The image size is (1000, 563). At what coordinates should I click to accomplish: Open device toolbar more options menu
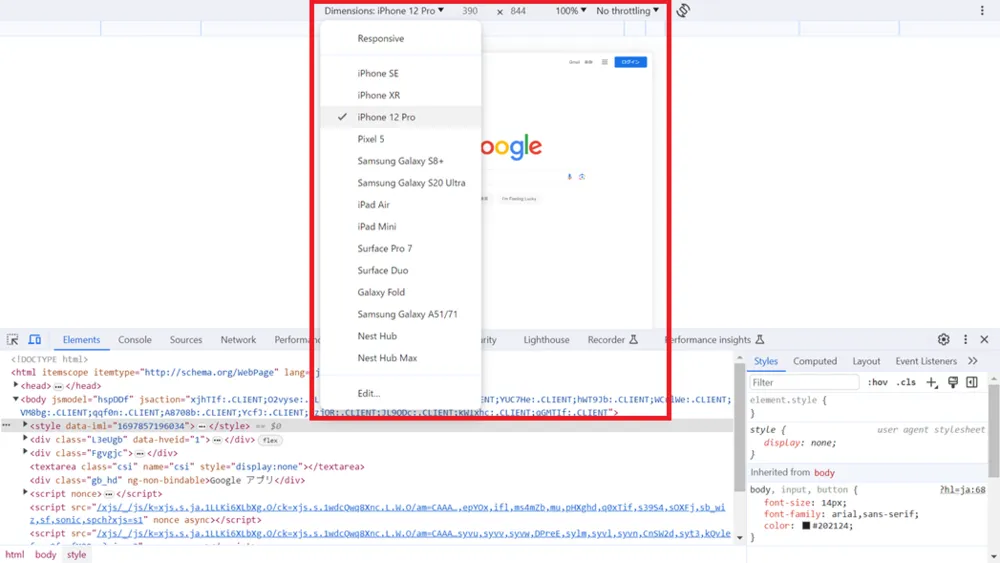982,10
